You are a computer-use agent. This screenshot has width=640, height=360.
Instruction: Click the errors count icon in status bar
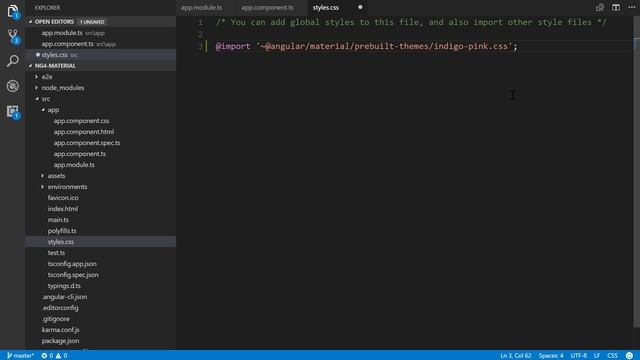pyautogui.click(x=47, y=356)
